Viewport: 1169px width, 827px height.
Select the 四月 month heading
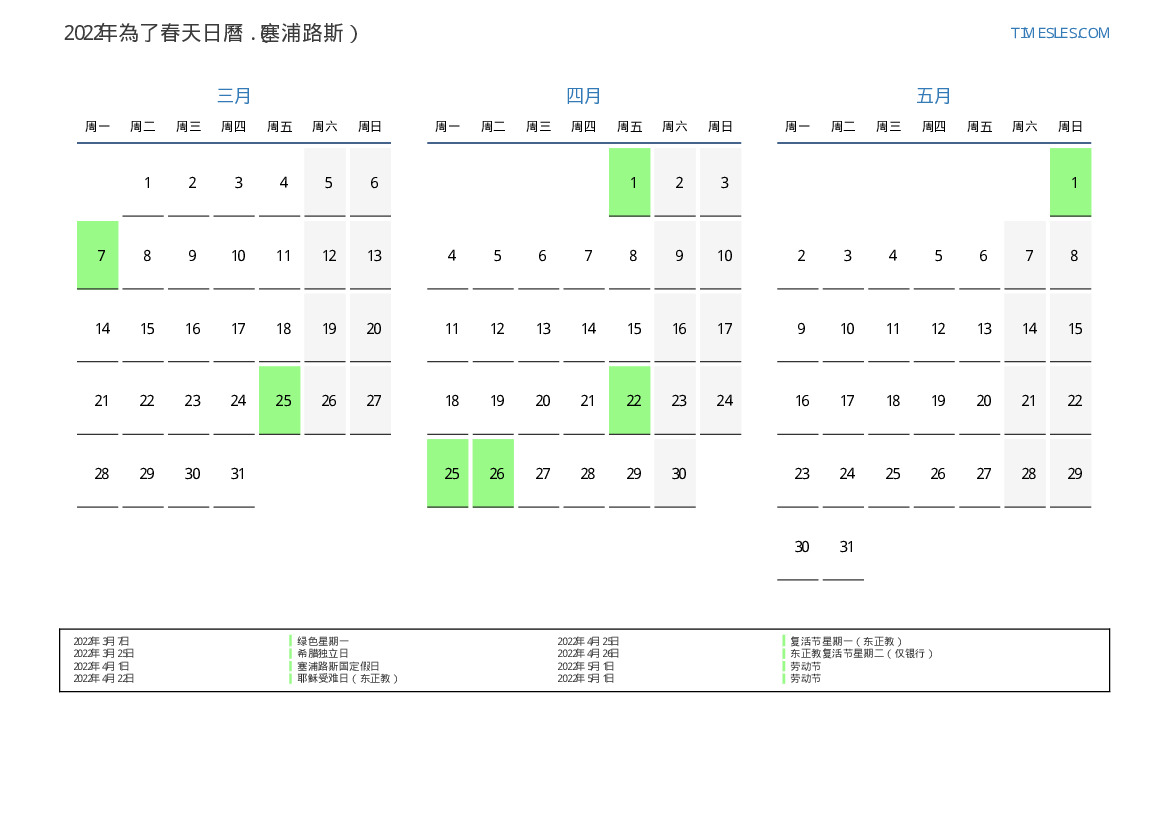584,96
